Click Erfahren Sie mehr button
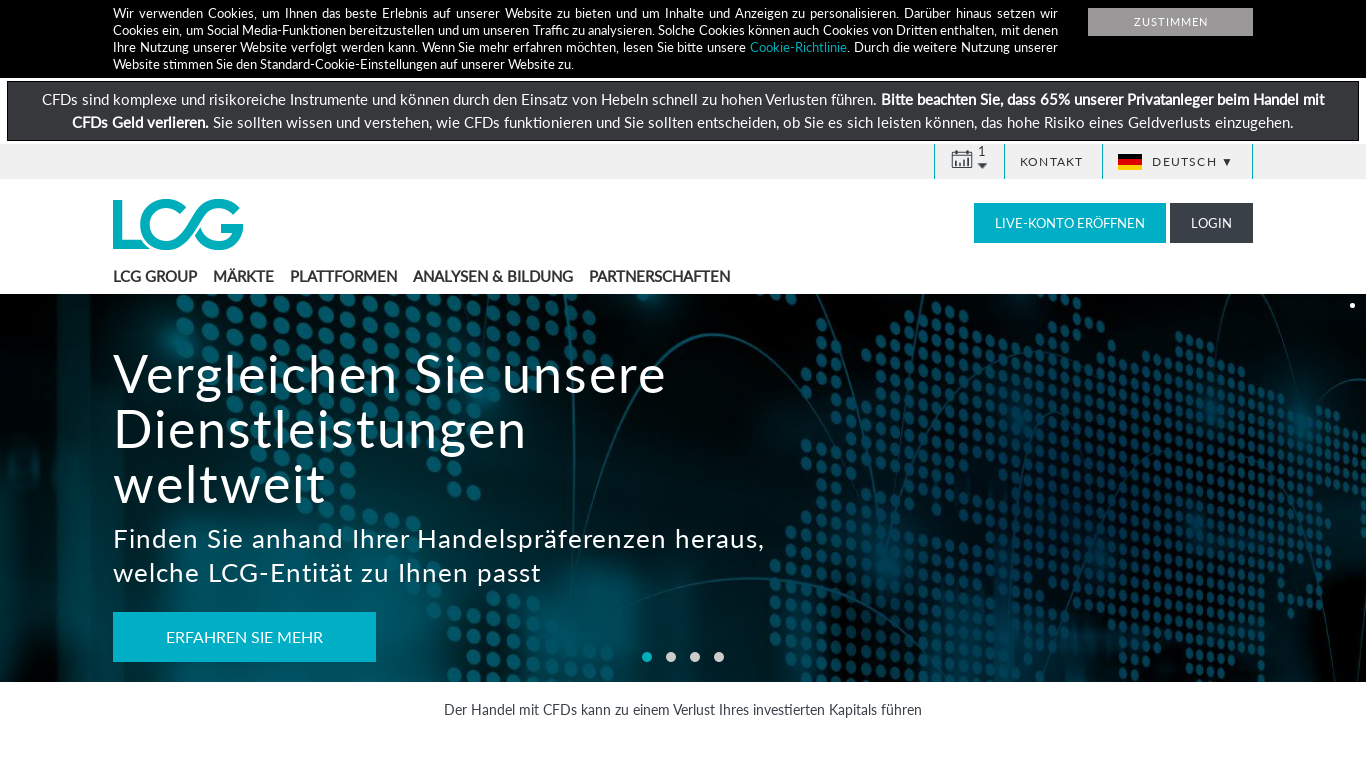This screenshot has height=768, width=1366. (244, 637)
